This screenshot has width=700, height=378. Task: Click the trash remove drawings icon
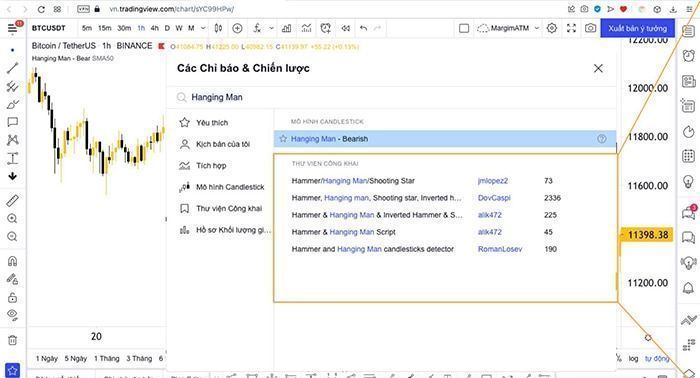tap(12, 341)
